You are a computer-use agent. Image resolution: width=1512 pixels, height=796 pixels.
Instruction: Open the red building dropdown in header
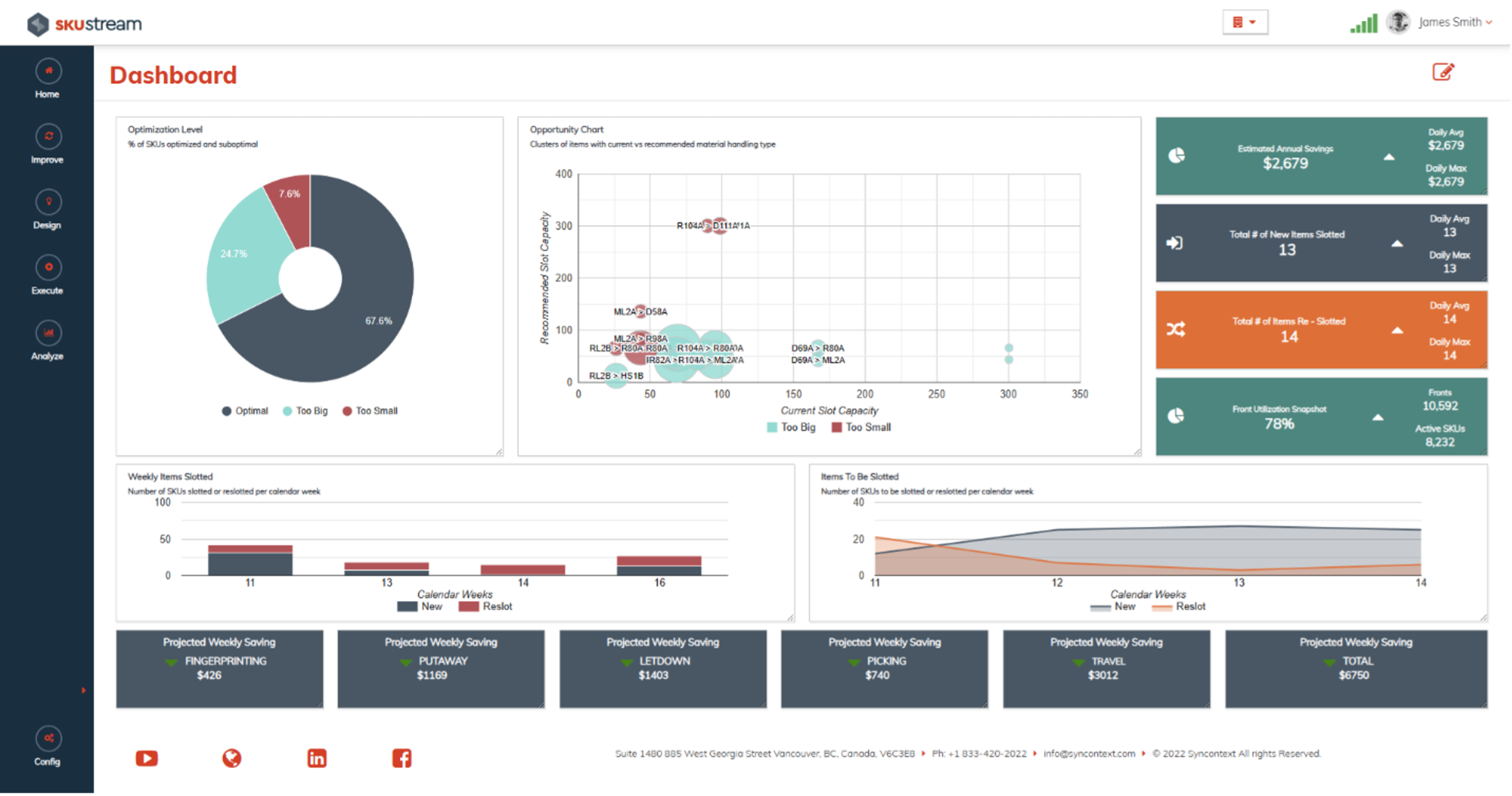click(x=1245, y=22)
